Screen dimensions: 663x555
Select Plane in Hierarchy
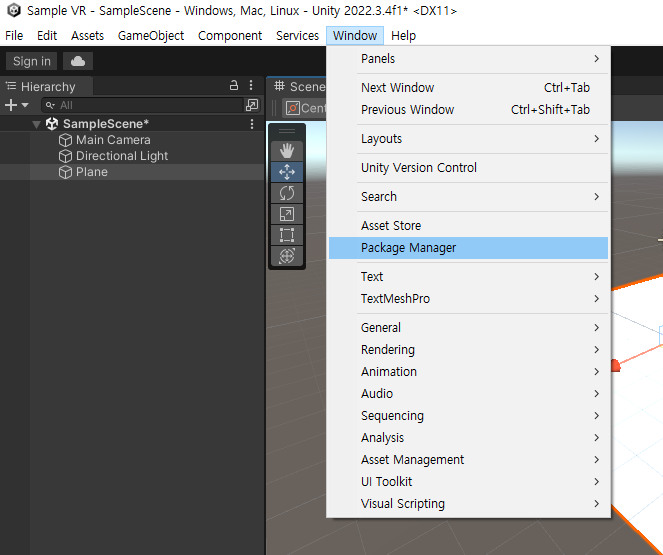132,172
